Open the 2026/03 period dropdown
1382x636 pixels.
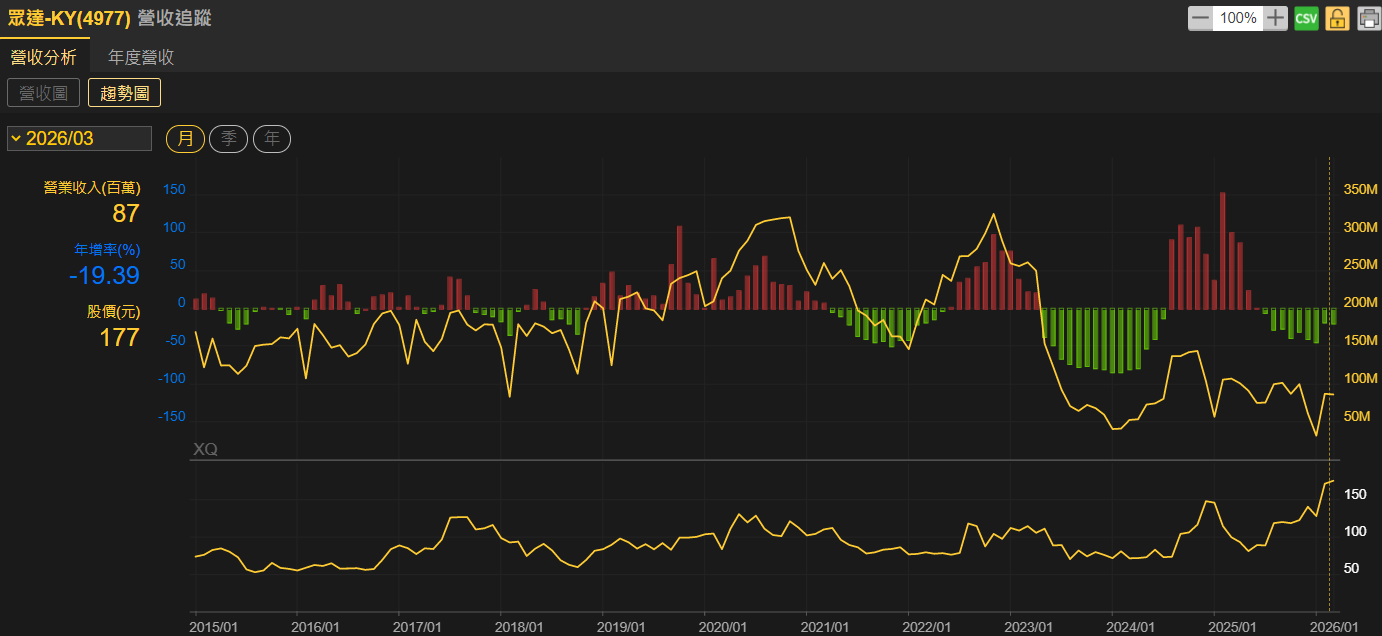[80, 138]
